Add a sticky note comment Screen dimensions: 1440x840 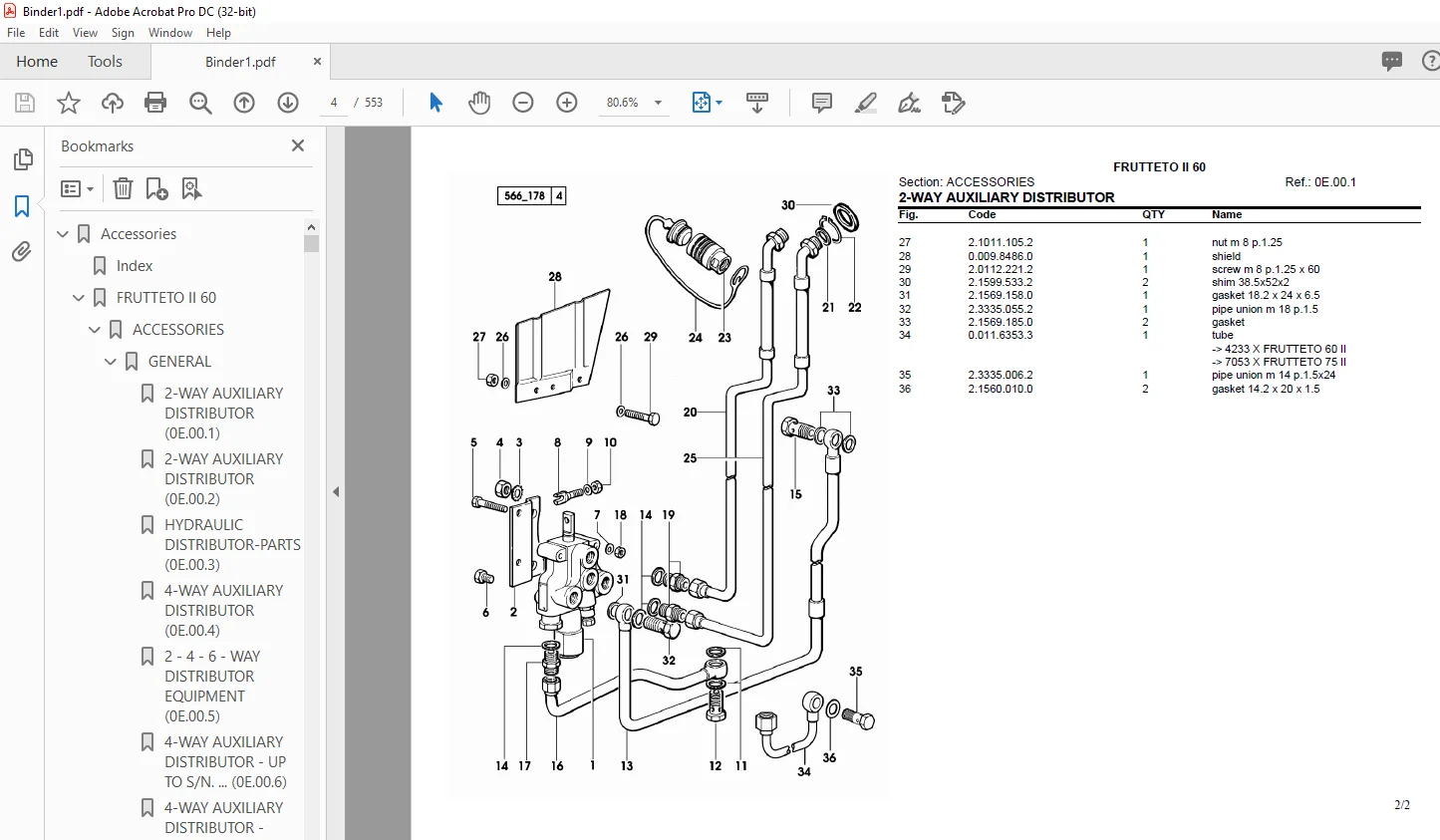click(x=822, y=103)
